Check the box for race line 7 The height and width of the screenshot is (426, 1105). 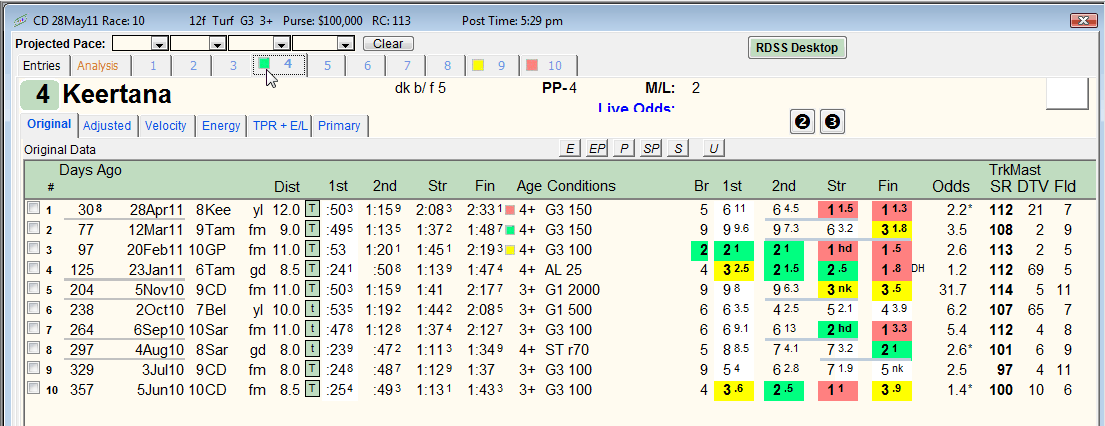point(32,329)
